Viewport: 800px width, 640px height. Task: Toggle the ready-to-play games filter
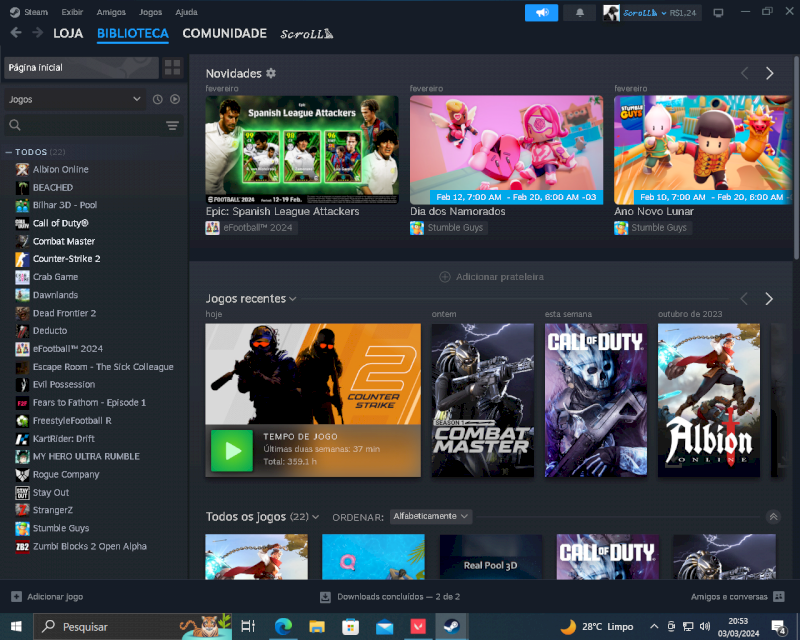click(x=175, y=99)
